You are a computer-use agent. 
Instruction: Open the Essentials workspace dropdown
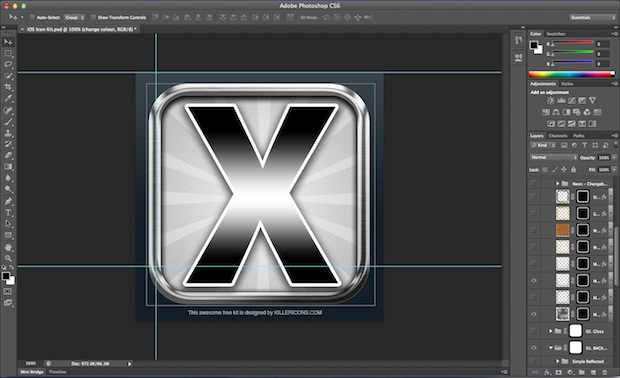593,17
